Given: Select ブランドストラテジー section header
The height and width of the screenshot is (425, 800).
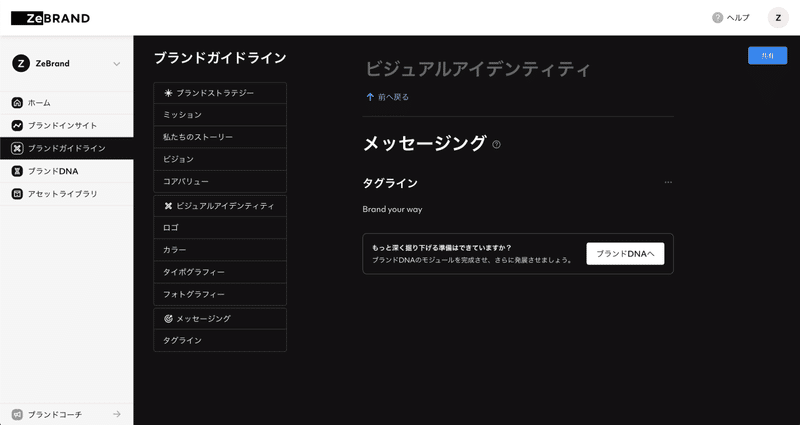Looking at the screenshot, I should coord(220,93).
